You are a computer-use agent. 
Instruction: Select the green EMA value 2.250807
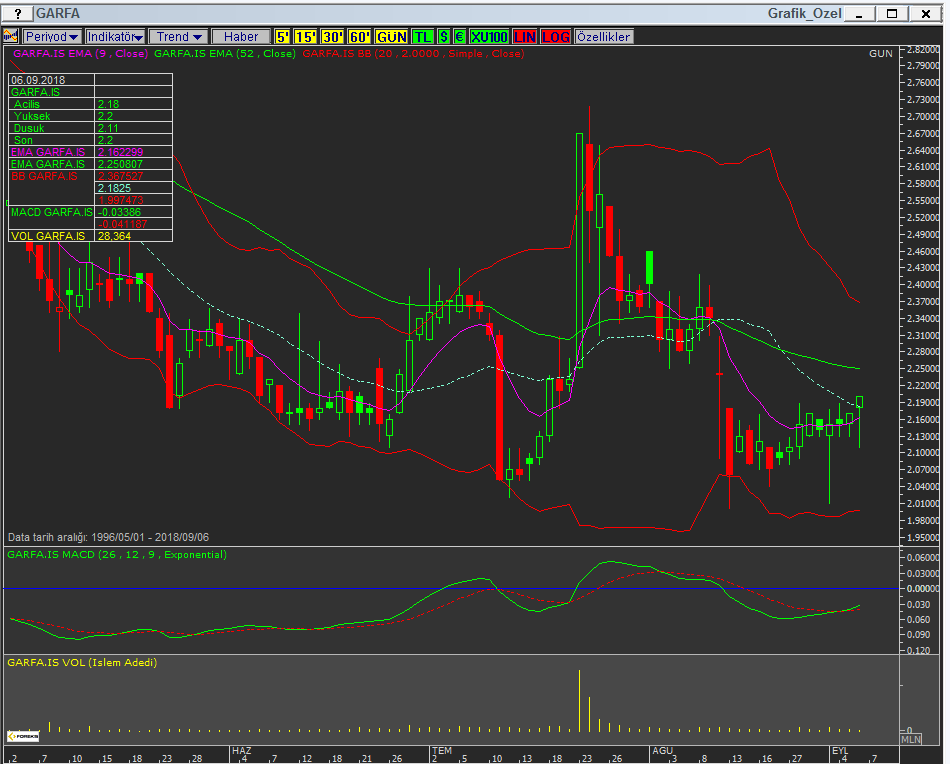pyautogui.click(x=133, y=164)
